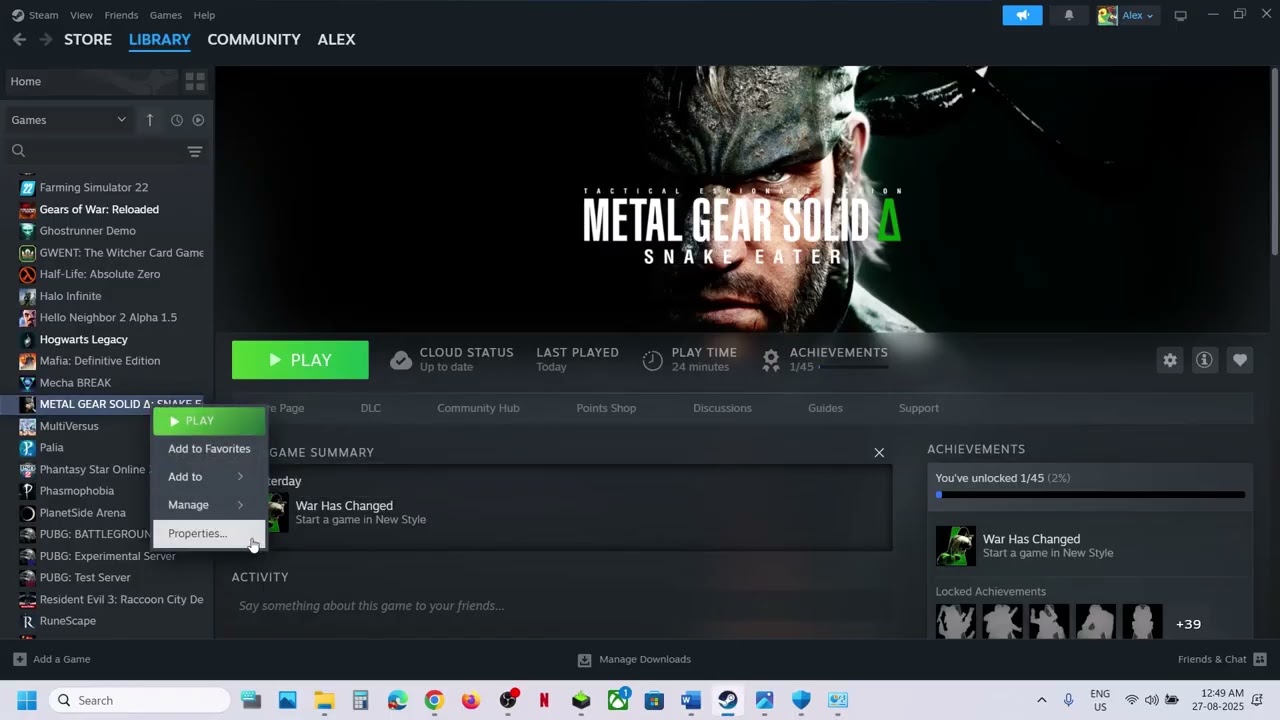This screenshot has height=720, width=1280.
Task: Open advanced filter options icon
Action: point(195,151)
